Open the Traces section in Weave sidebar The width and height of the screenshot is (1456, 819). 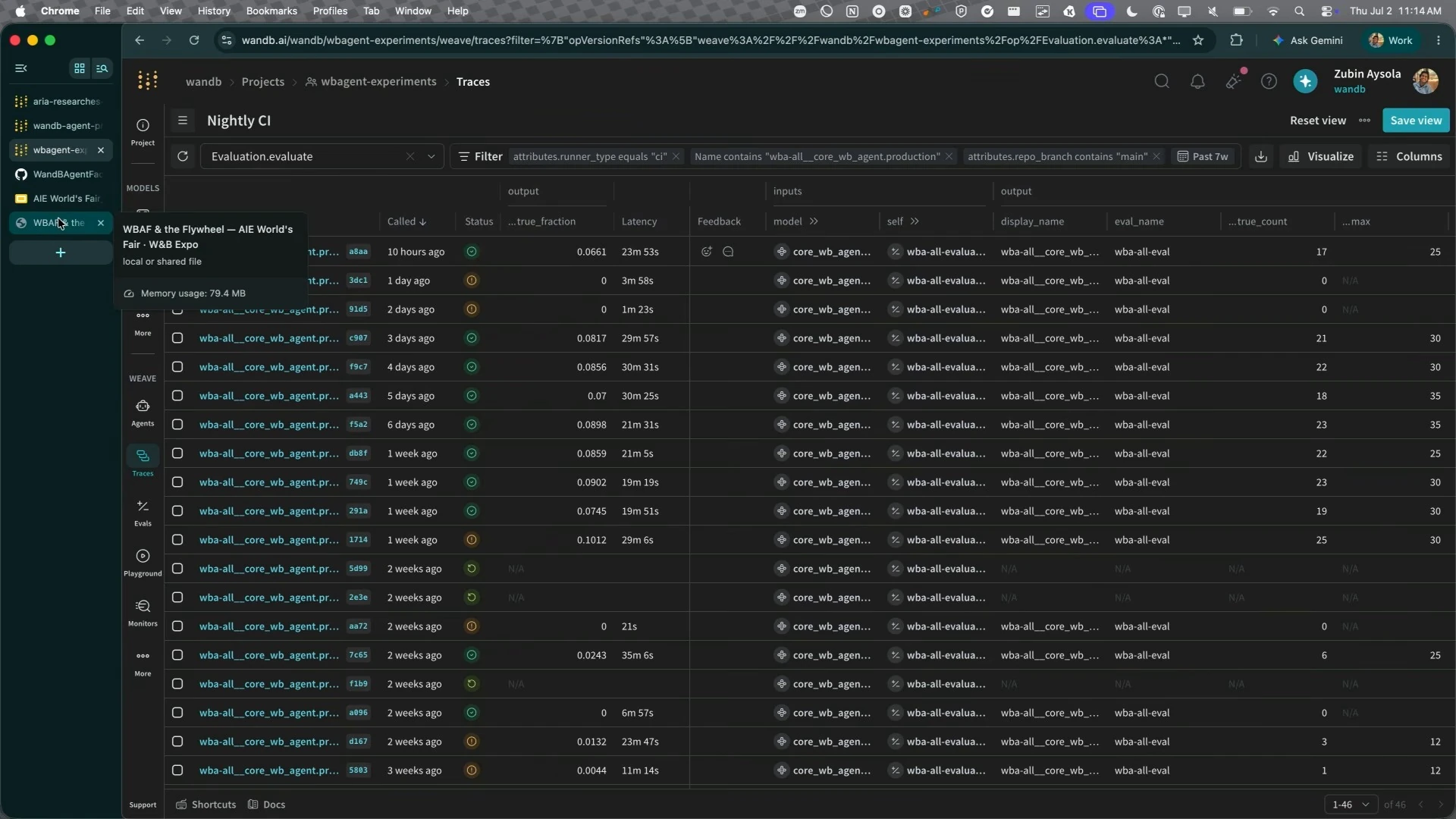(143, 462)
